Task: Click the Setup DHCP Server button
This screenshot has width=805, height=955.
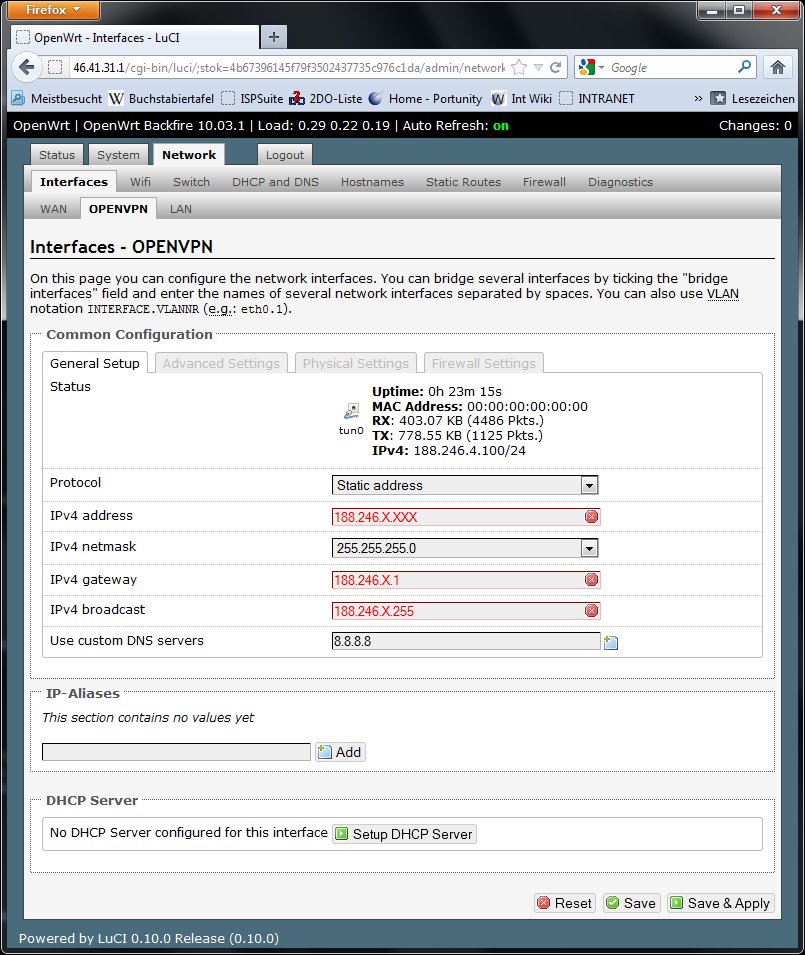Action: click(x=404, y=834)
